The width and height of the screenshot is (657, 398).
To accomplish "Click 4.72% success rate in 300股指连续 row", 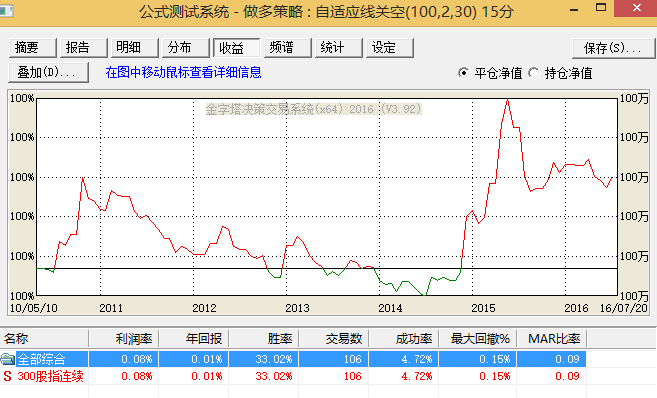I will [x=416, y=376].
